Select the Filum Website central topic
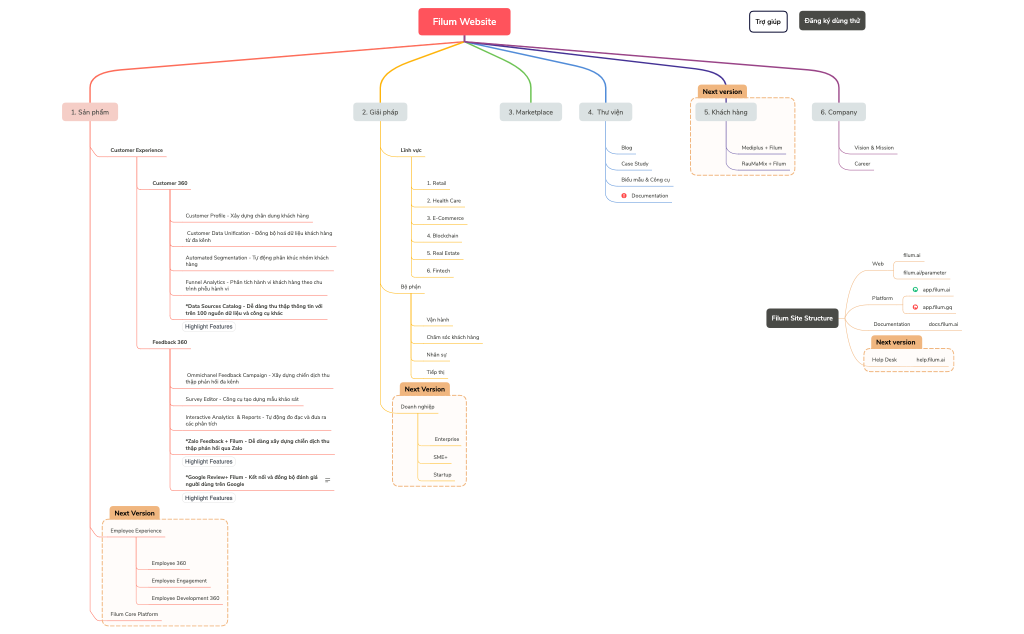Image resolution: width=1024 pixels, height=634 pixels. pos(464,22)
